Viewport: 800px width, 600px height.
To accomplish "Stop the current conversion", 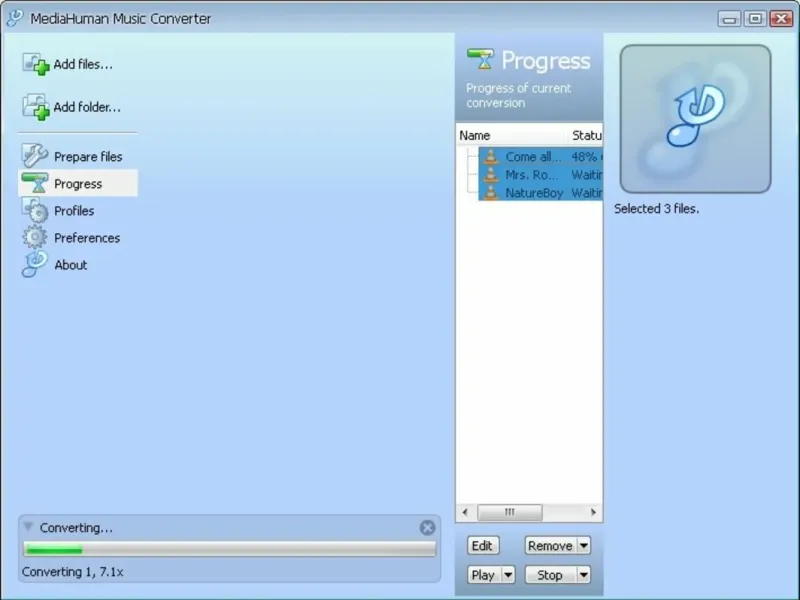I will coord(550,575).
